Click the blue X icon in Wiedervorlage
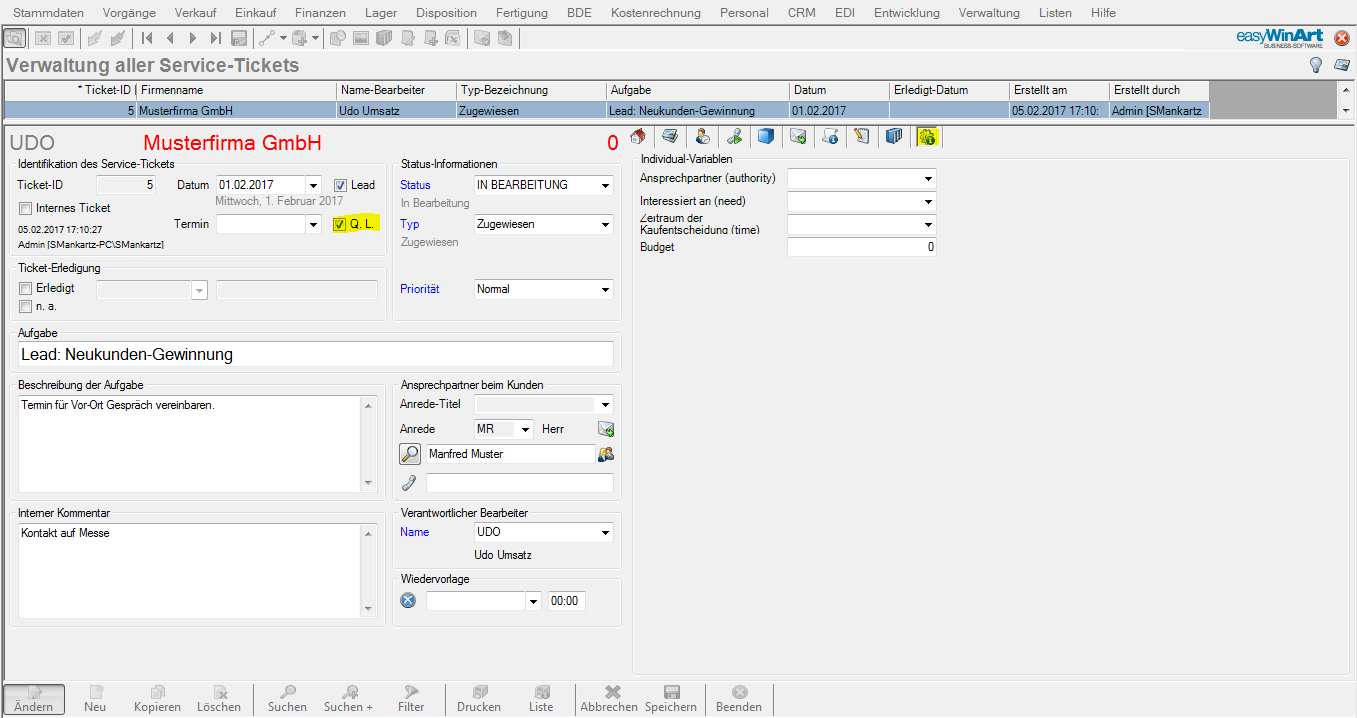 pyautogui.click(x=408, y=601)
